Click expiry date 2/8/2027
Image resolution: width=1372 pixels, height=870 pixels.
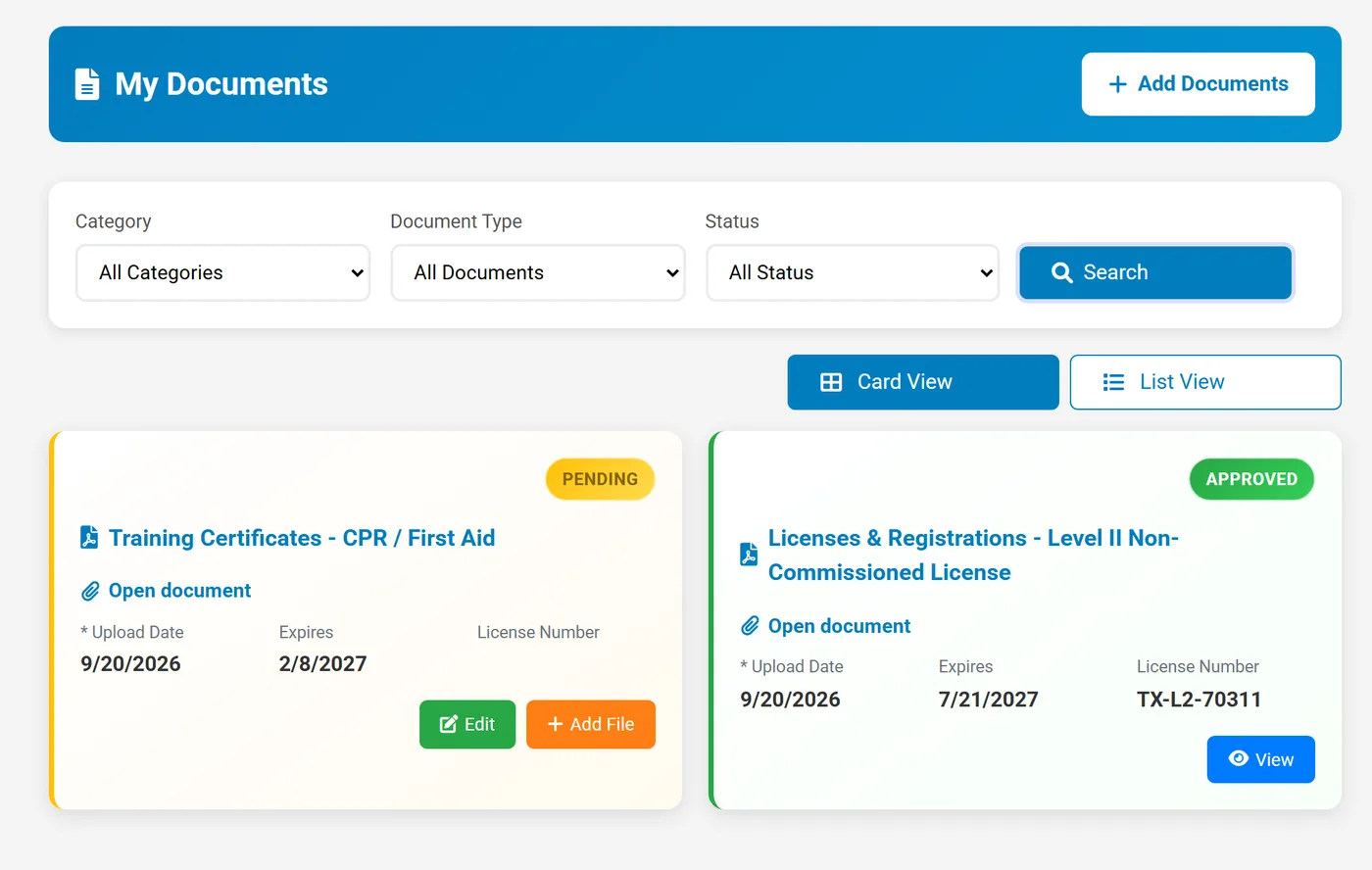(322, 664)
